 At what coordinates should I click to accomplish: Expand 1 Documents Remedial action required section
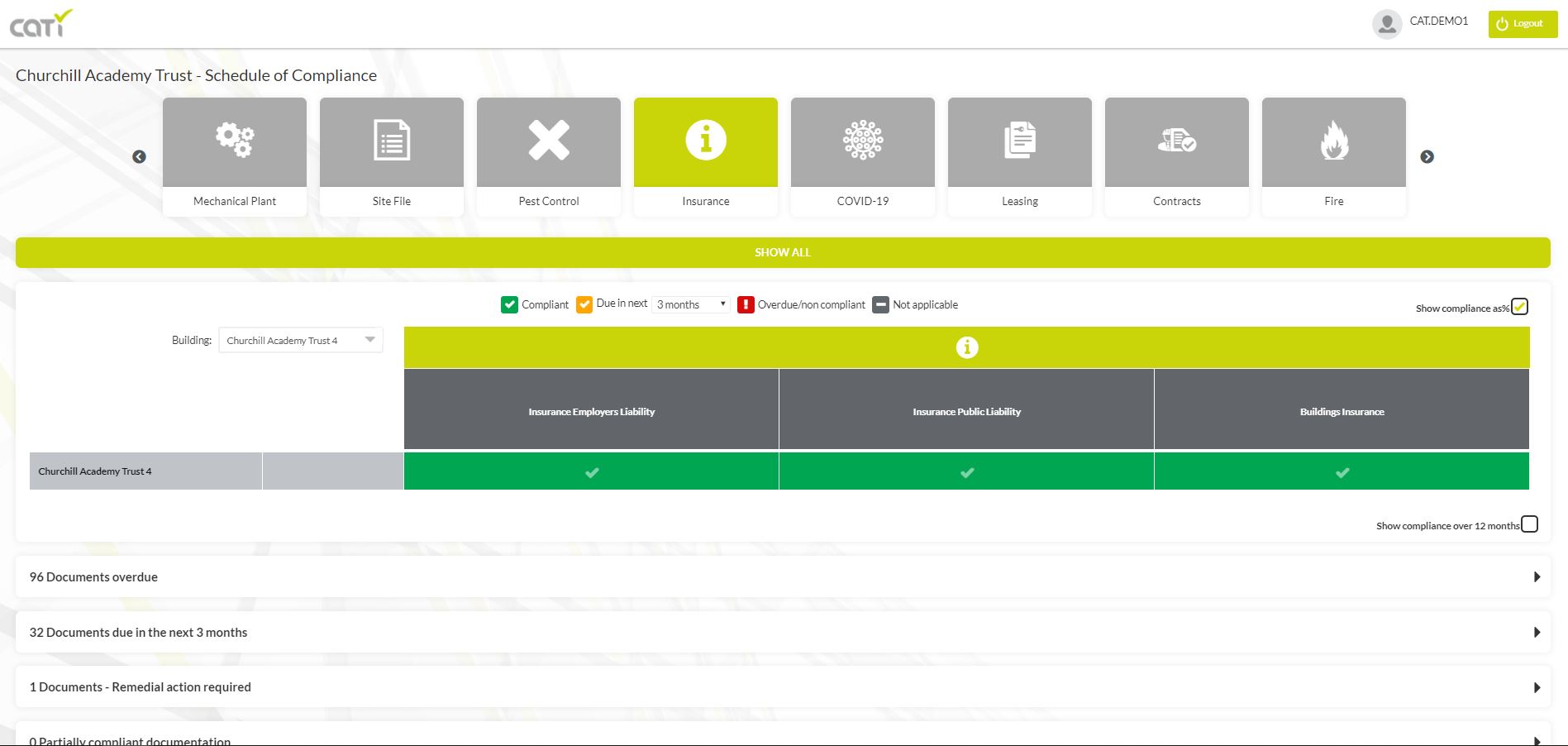pos(783,687)
